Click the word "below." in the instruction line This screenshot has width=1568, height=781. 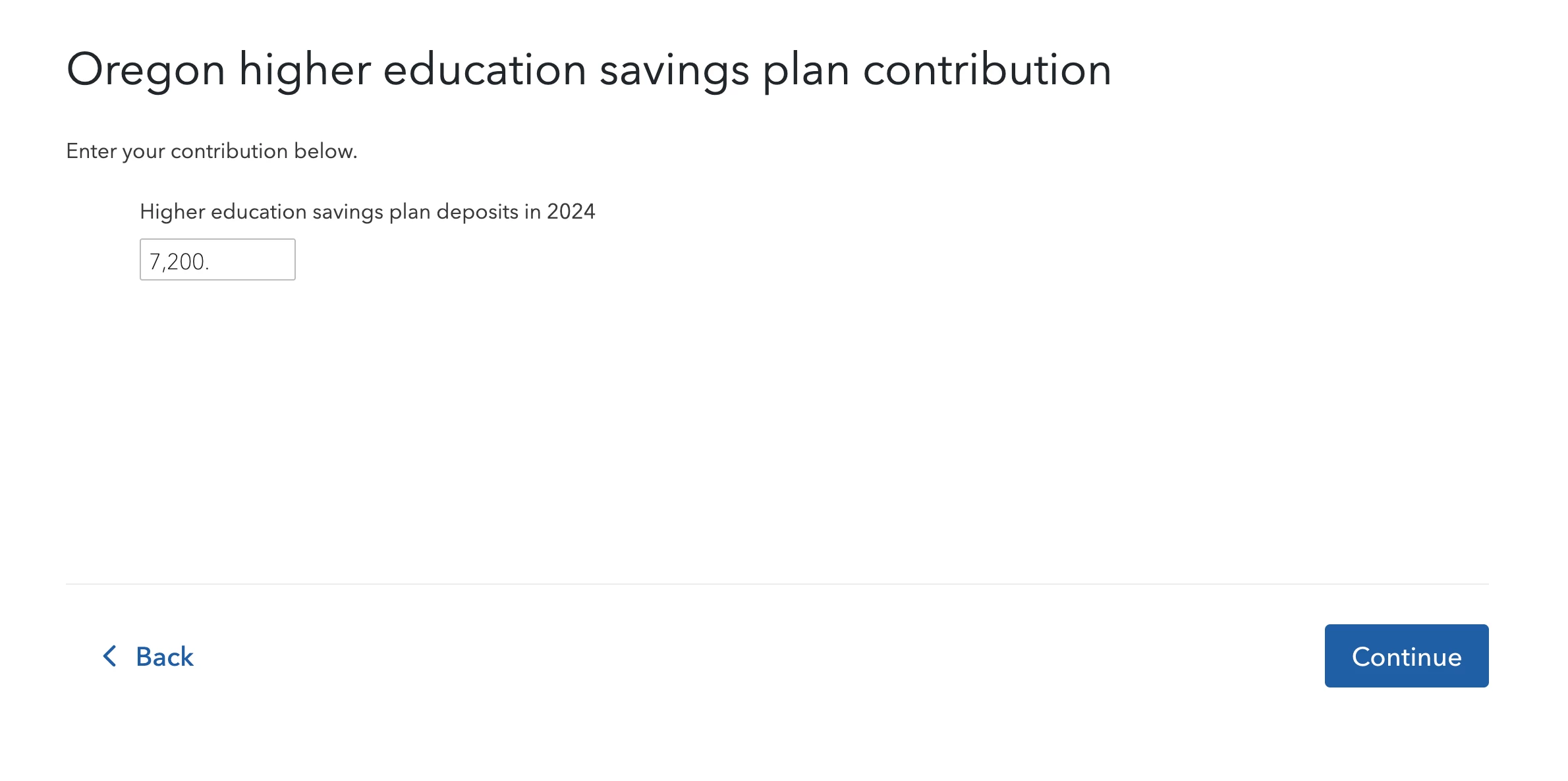pyautogui.click(x=325, y=151)
